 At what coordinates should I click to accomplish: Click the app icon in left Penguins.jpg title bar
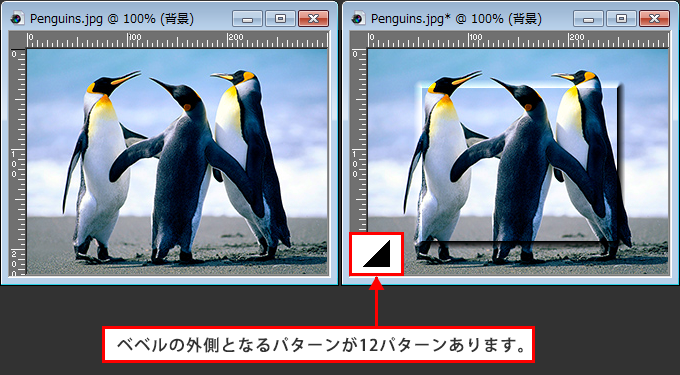(x=17, y=19)
